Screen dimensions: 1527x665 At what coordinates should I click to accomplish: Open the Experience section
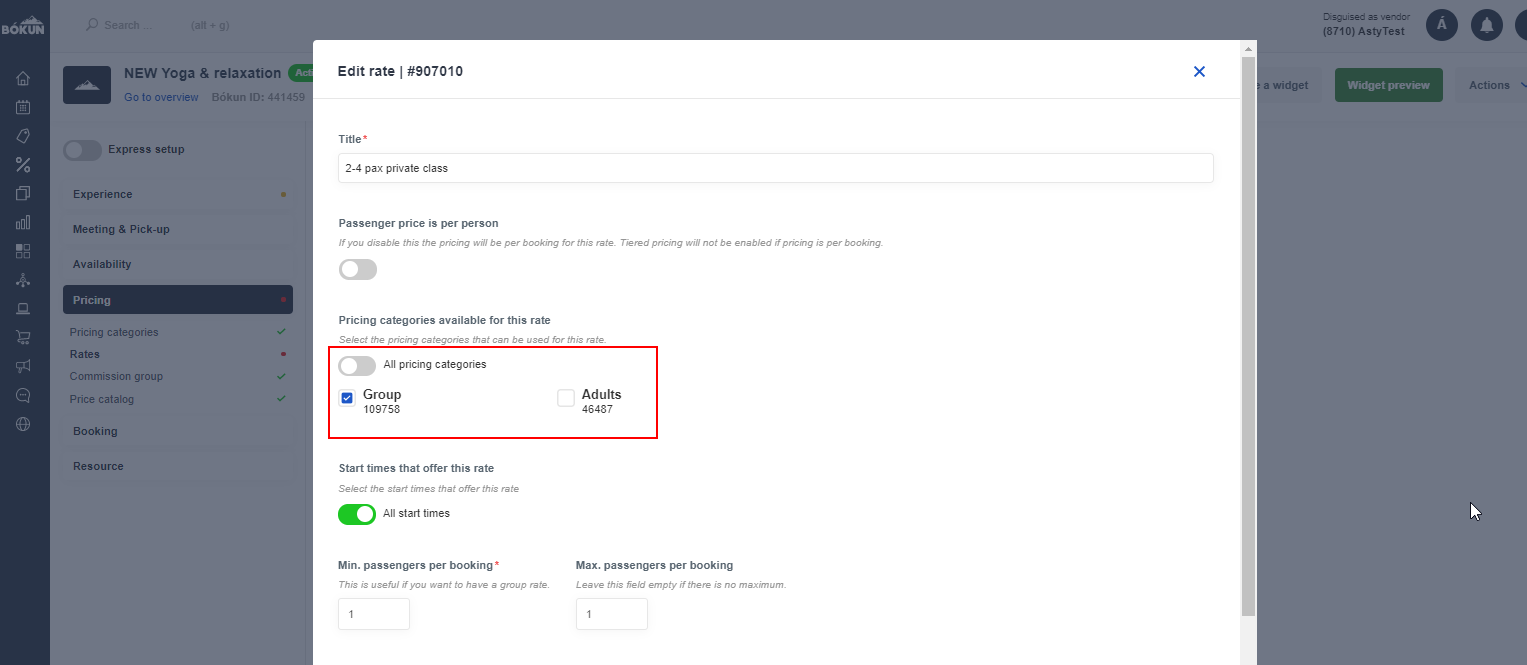[x=178, y=194]
